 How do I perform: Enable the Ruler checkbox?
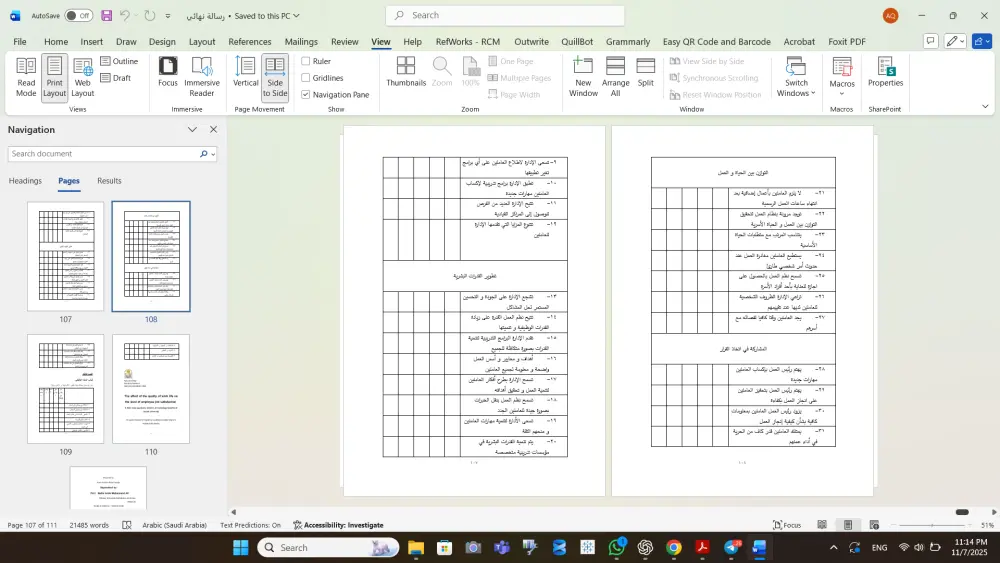point(305,61)
